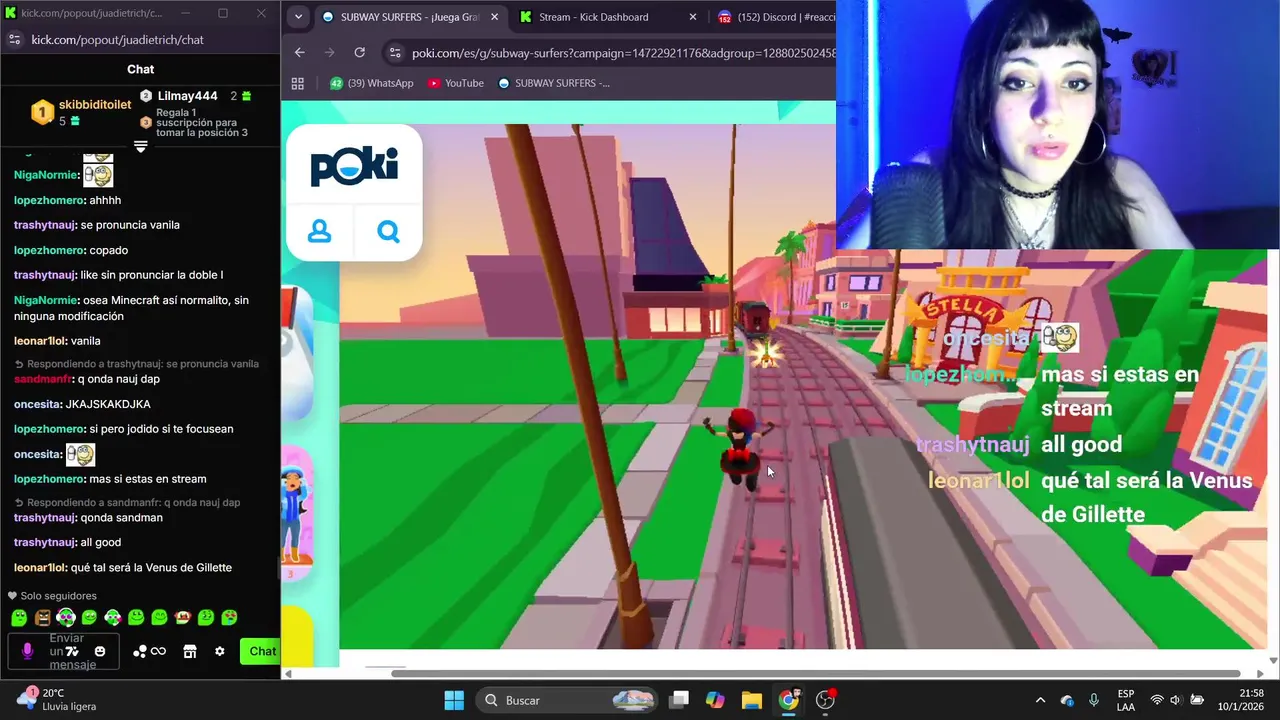Open the Windows Start menu
Screen dimensions: 1280x720
pos(453,700)
